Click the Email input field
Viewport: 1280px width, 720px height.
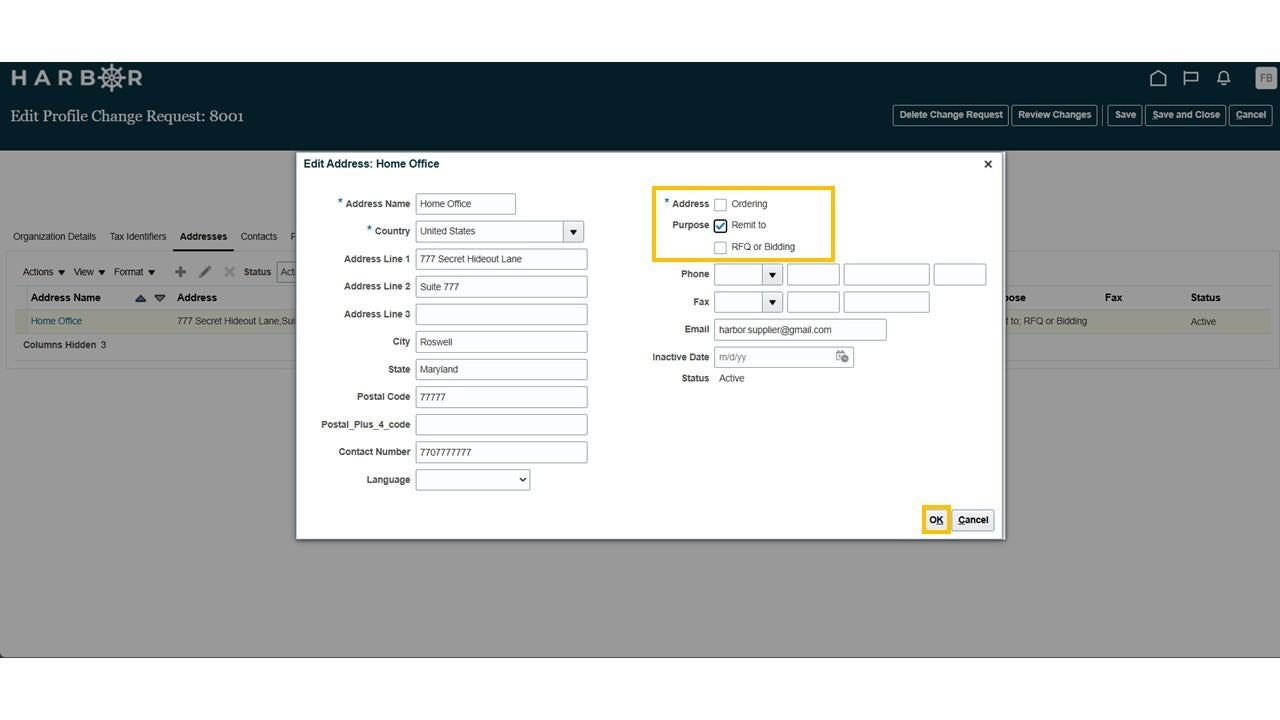[x=800, y=330]
